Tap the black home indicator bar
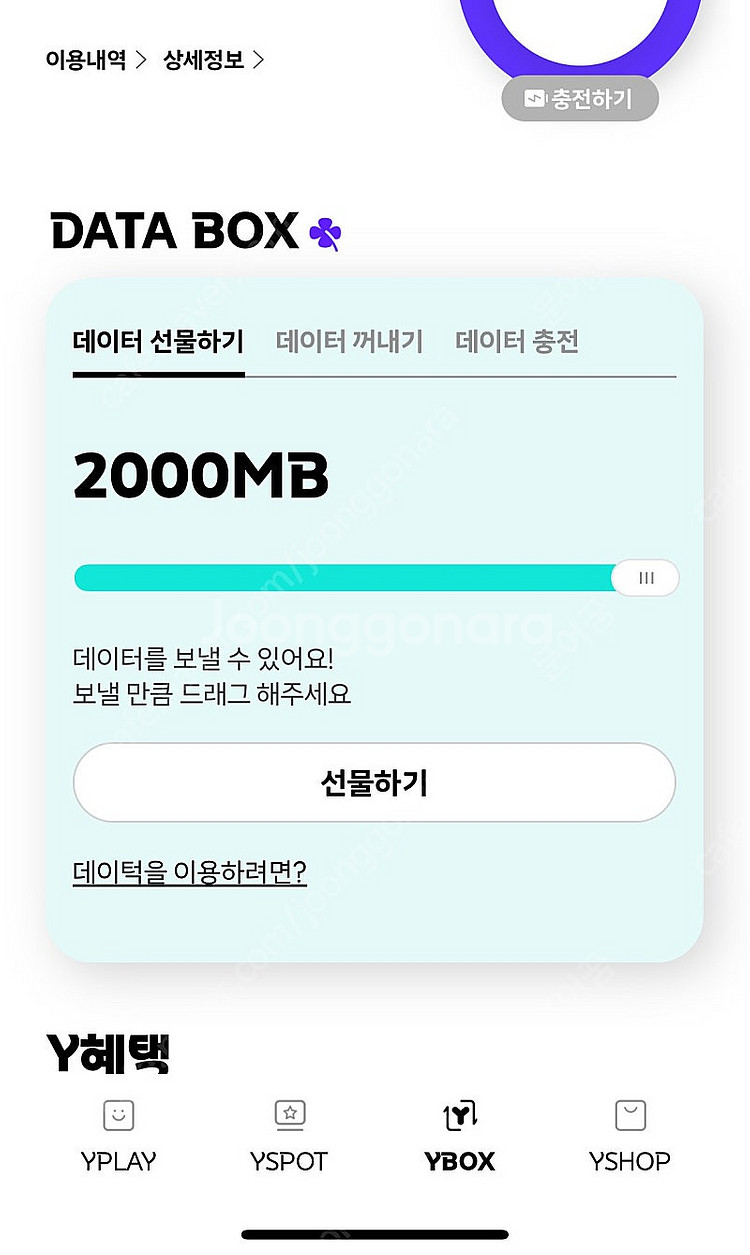This screenshot has width=750, height=1255. click(x=375, y=1235)
